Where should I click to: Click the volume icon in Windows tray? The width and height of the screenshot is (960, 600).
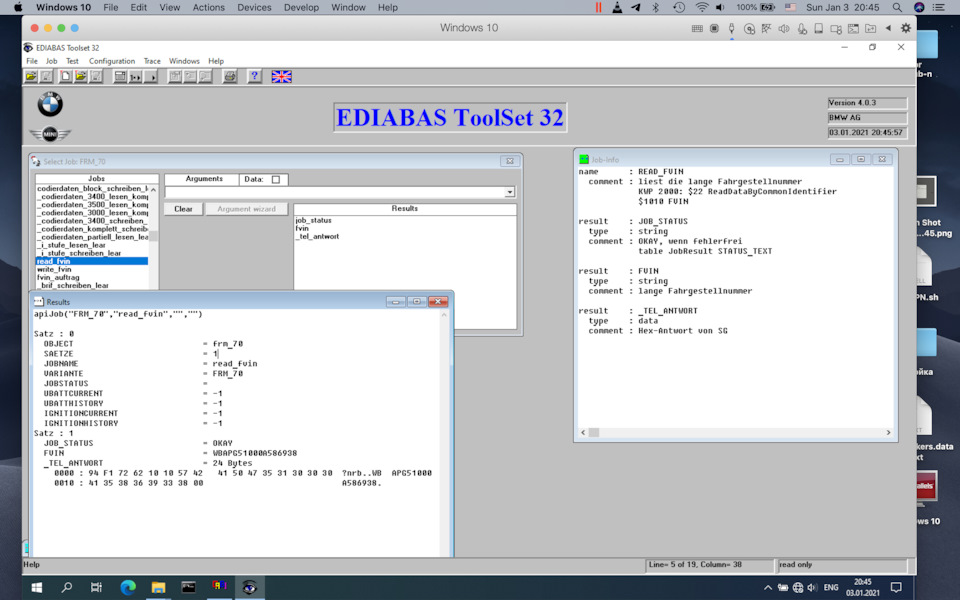coord(812,588)
